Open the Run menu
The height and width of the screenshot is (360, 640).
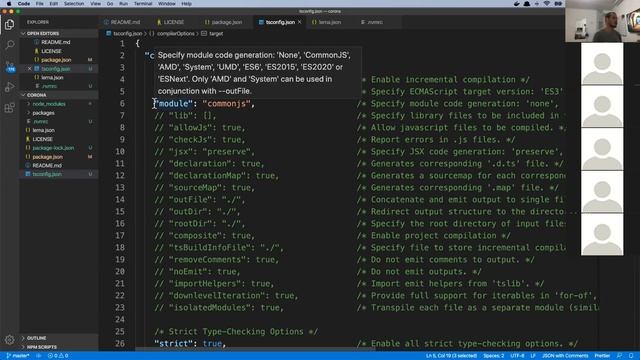[x=123, y=4]
